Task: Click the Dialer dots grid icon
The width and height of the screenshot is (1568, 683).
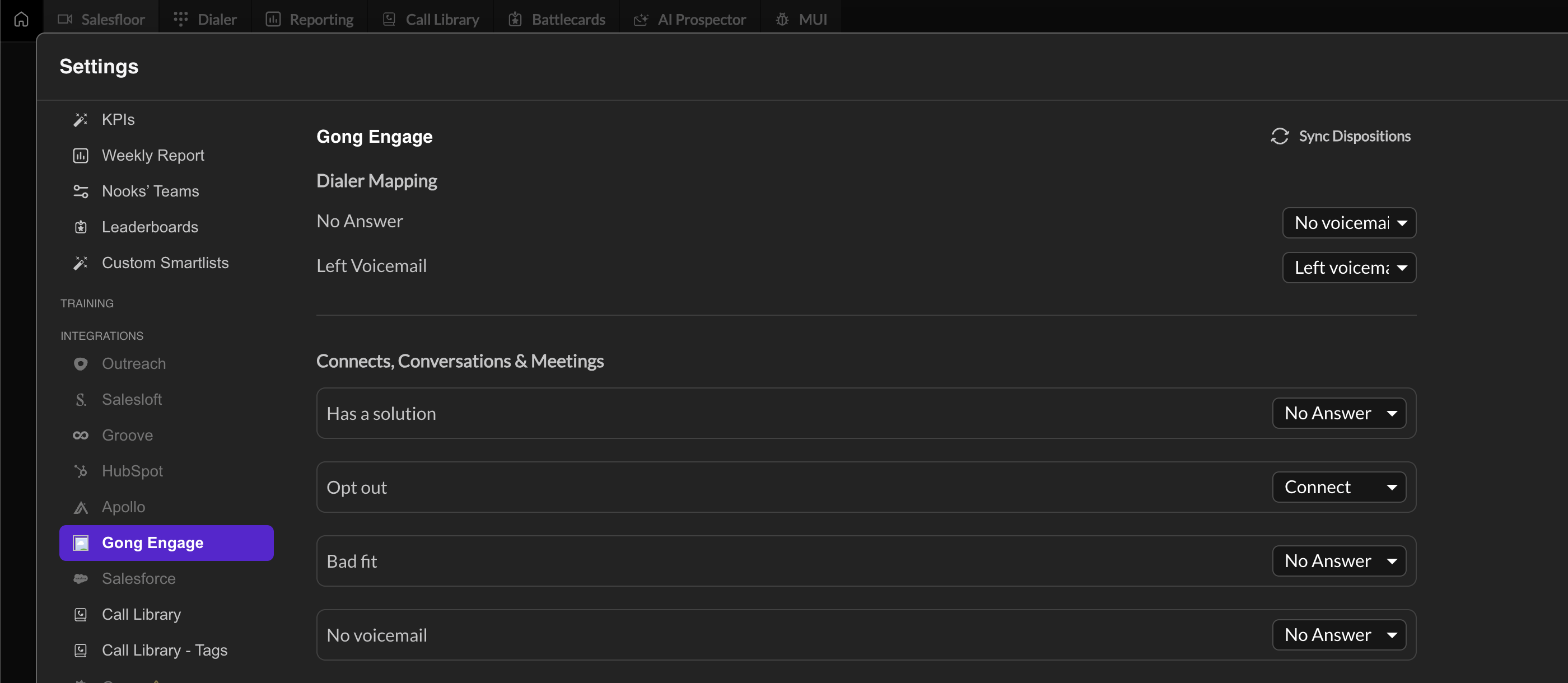Action: click(181, 20)
